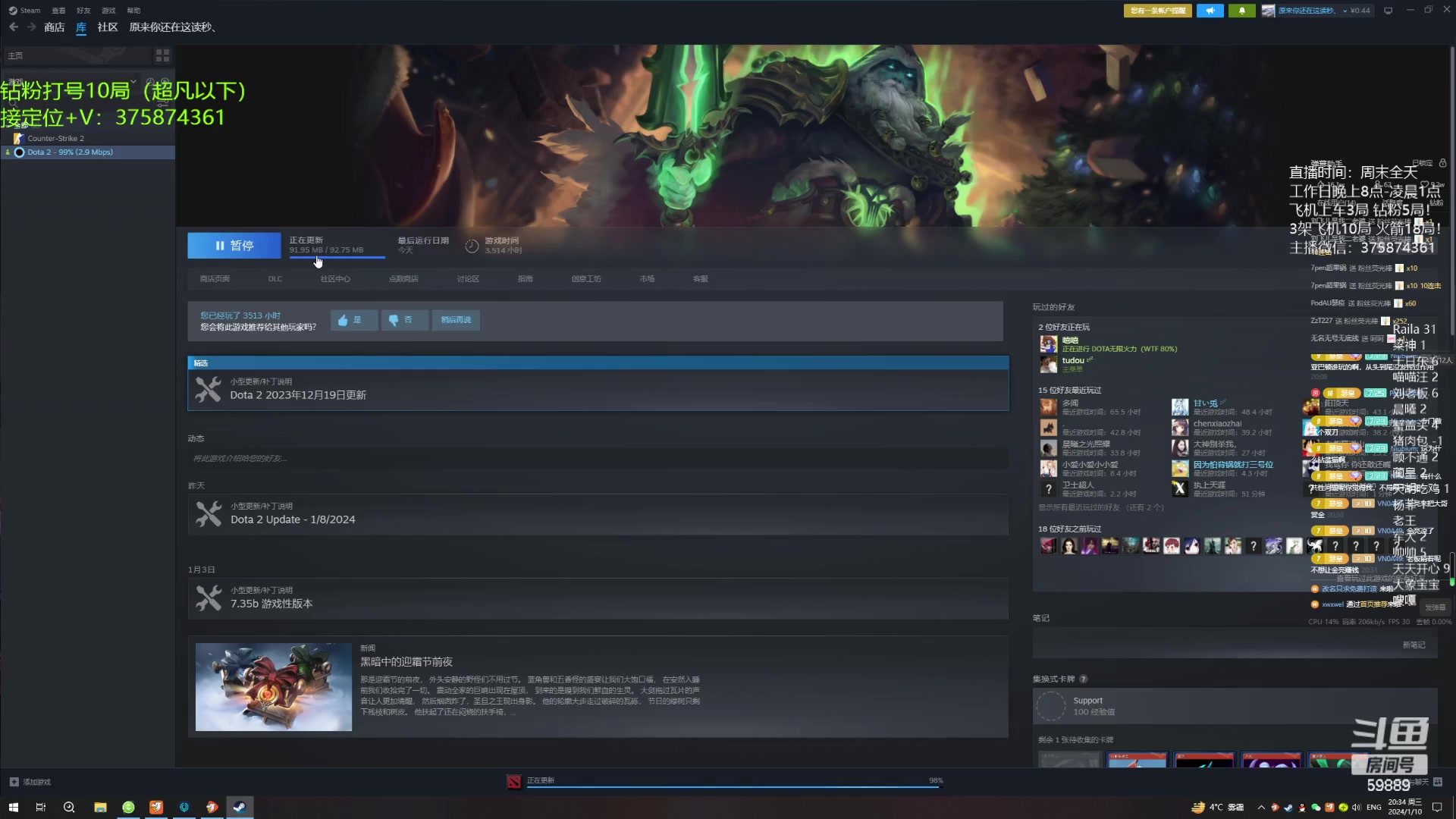Go forward with the right arrow

click(x=32, y=27)
